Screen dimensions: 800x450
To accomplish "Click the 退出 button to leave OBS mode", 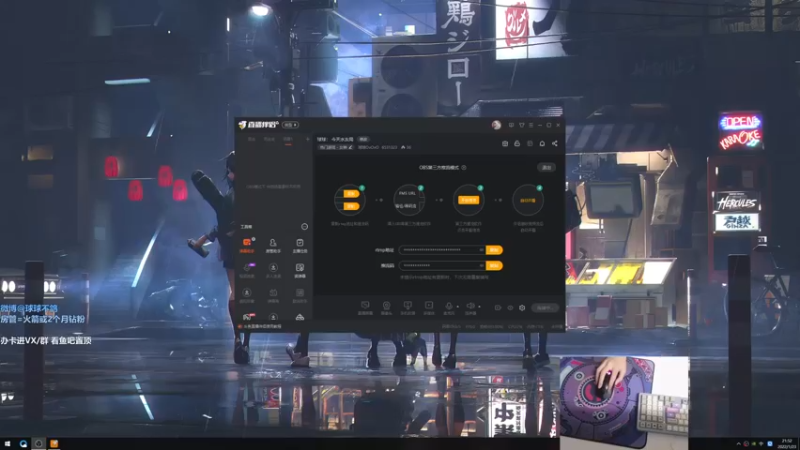I will 546,167.
